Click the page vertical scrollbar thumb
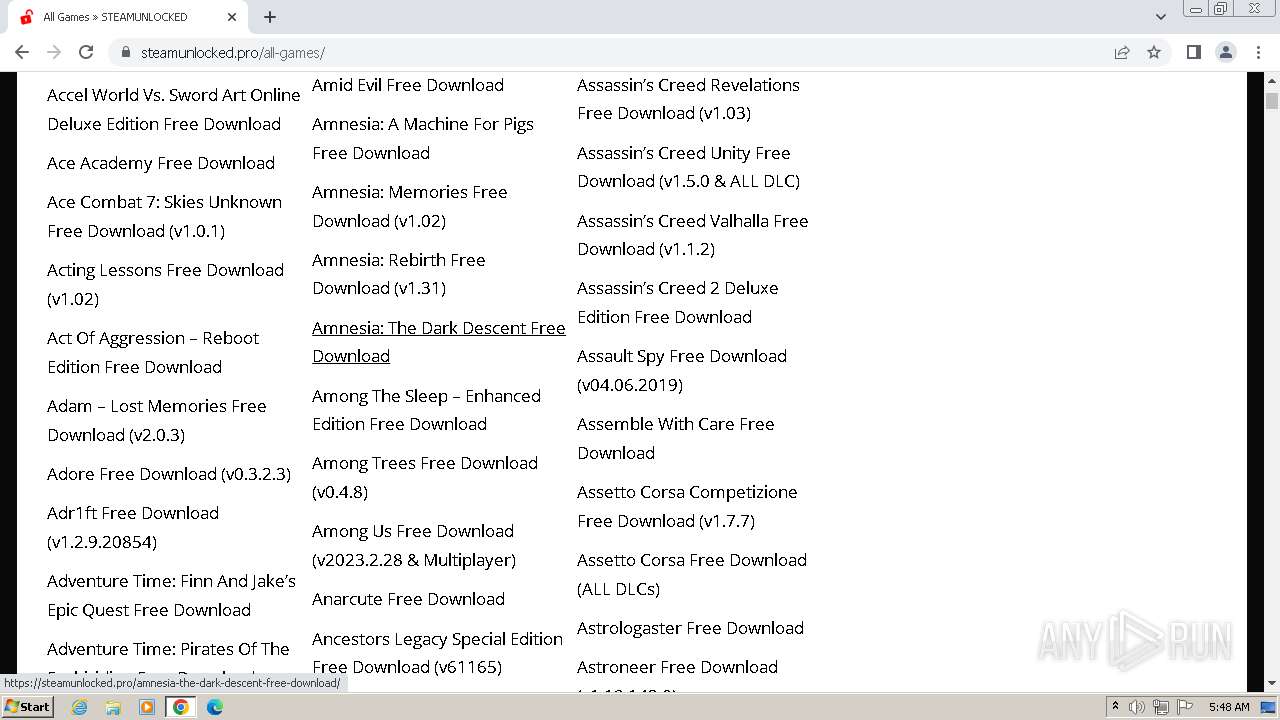 (1272, 100)
